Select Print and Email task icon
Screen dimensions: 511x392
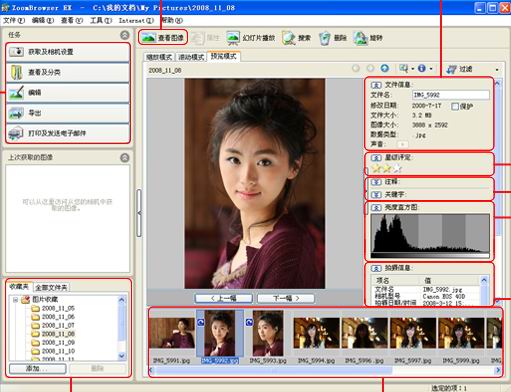point(16,133)
